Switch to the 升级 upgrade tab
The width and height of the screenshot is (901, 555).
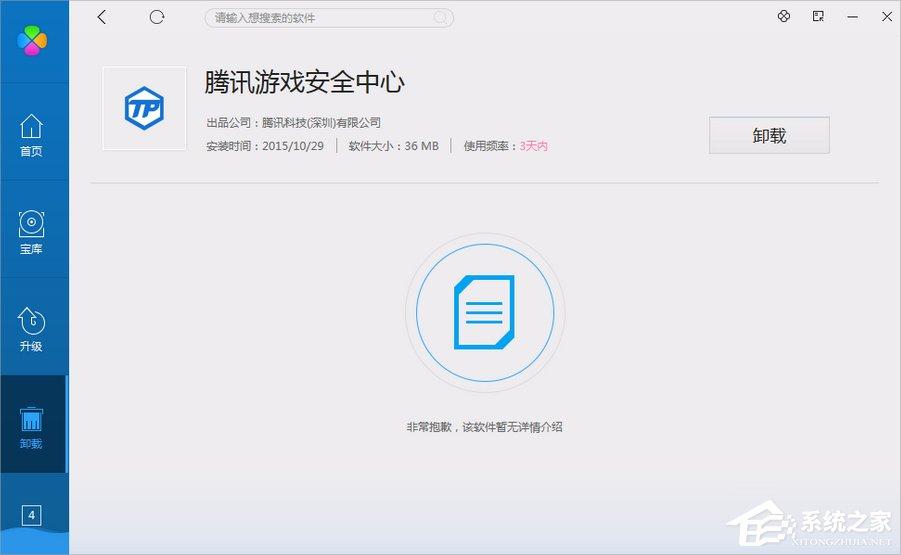(32, 329)
